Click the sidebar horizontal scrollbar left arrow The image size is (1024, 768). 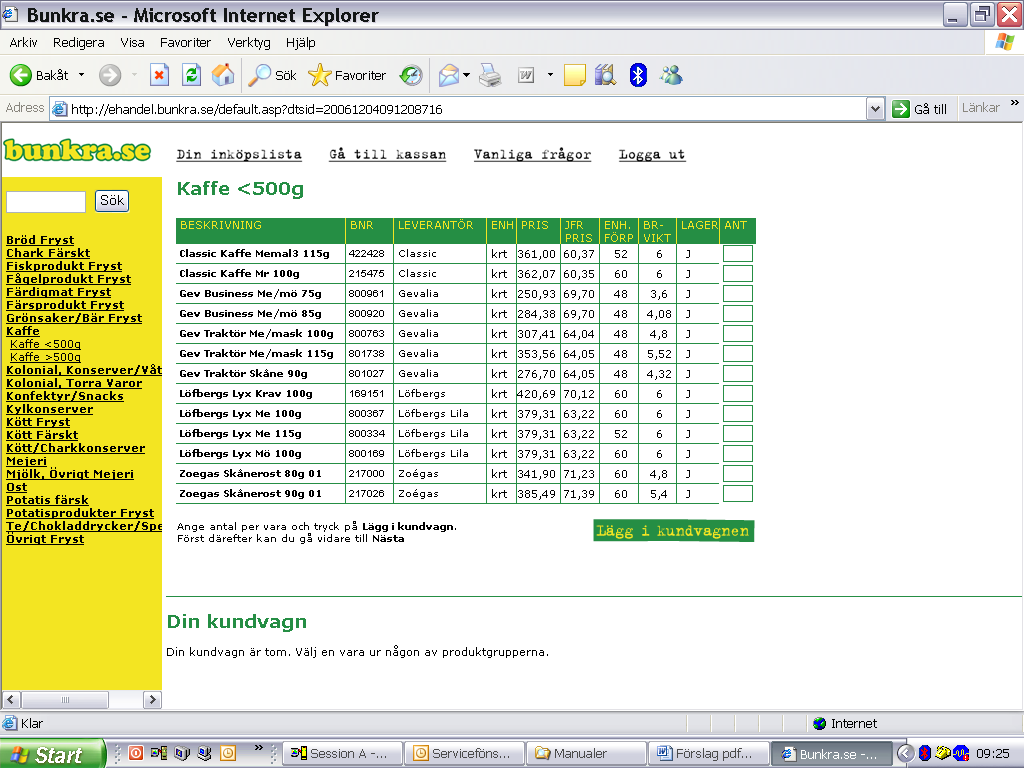(x=10, y=699)
